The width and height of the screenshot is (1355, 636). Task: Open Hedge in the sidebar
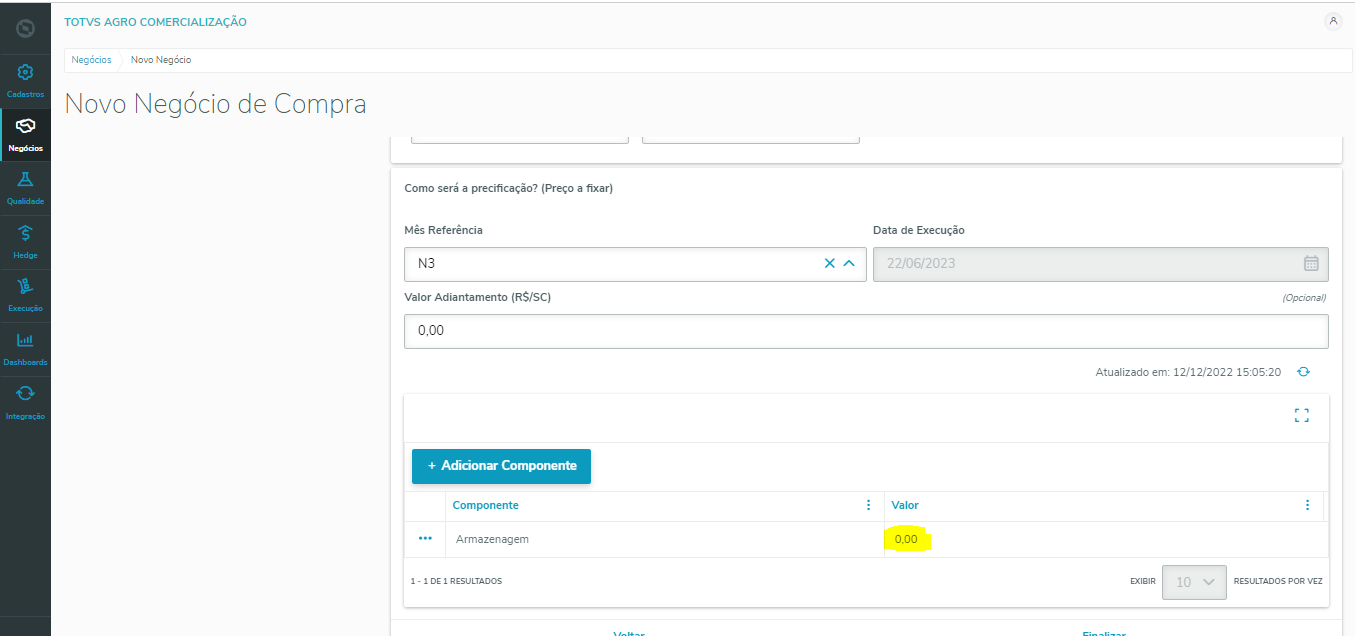coord(25,242)
